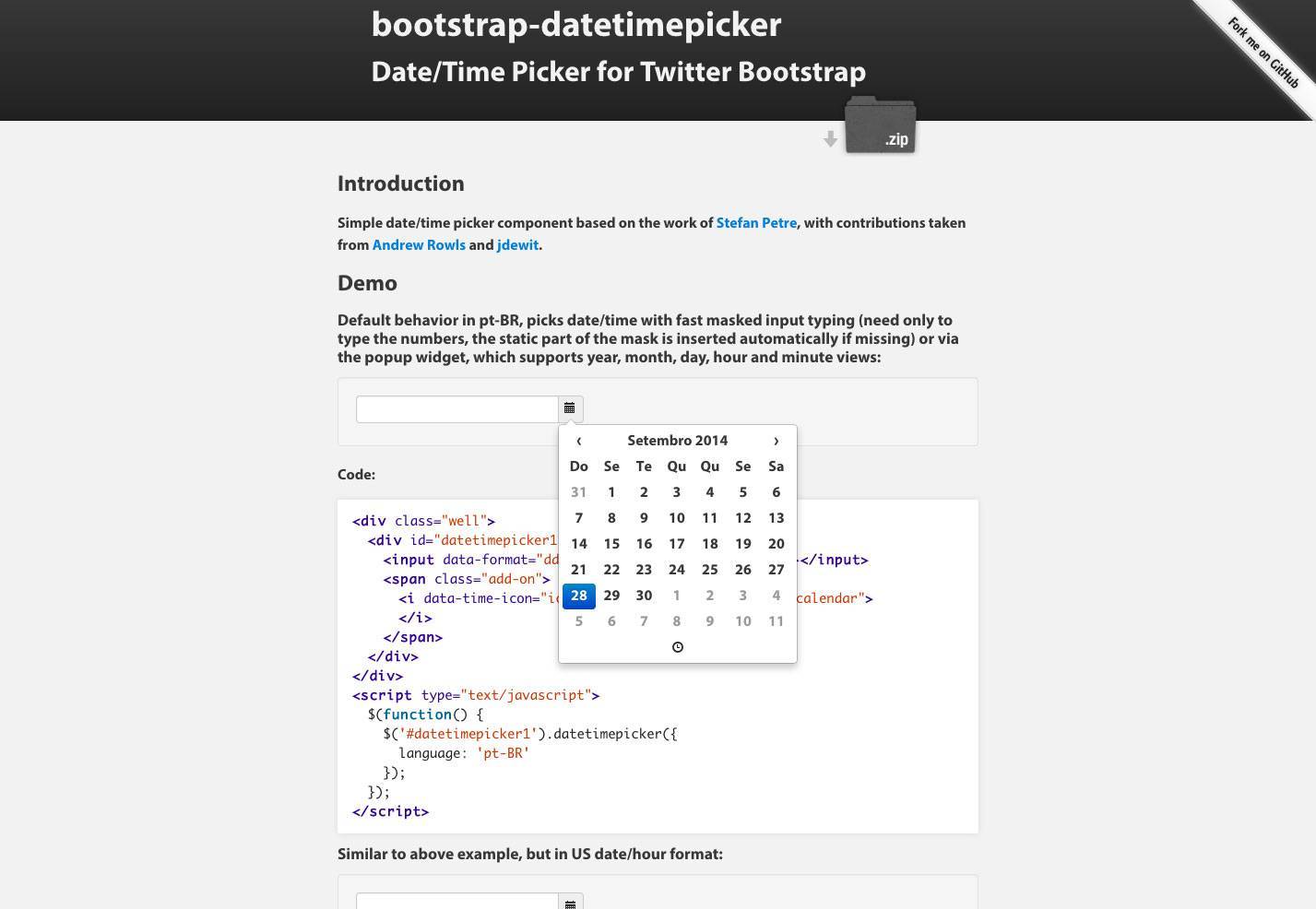The width and height of the screenshot is (1316, 909).
Task: Pick the greyed-out day 31 of the previous month
Action: click(578, 492)
